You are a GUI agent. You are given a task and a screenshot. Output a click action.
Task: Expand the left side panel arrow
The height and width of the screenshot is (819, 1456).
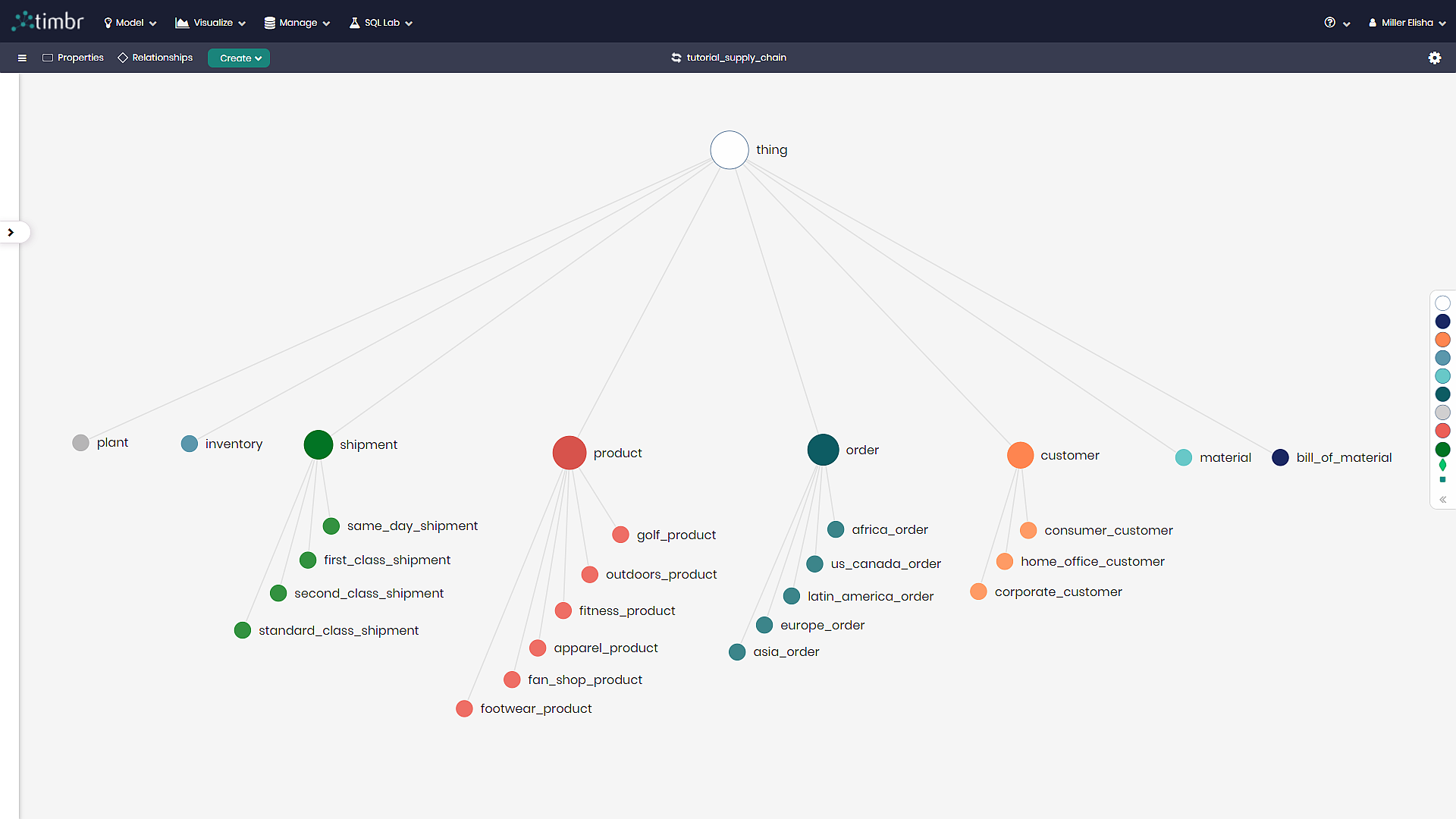(11, 232)
